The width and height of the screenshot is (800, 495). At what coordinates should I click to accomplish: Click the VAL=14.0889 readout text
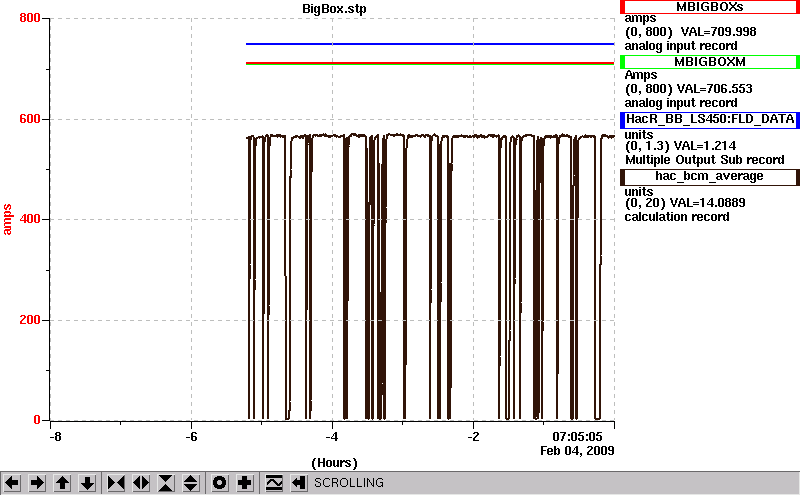point(707,203)
